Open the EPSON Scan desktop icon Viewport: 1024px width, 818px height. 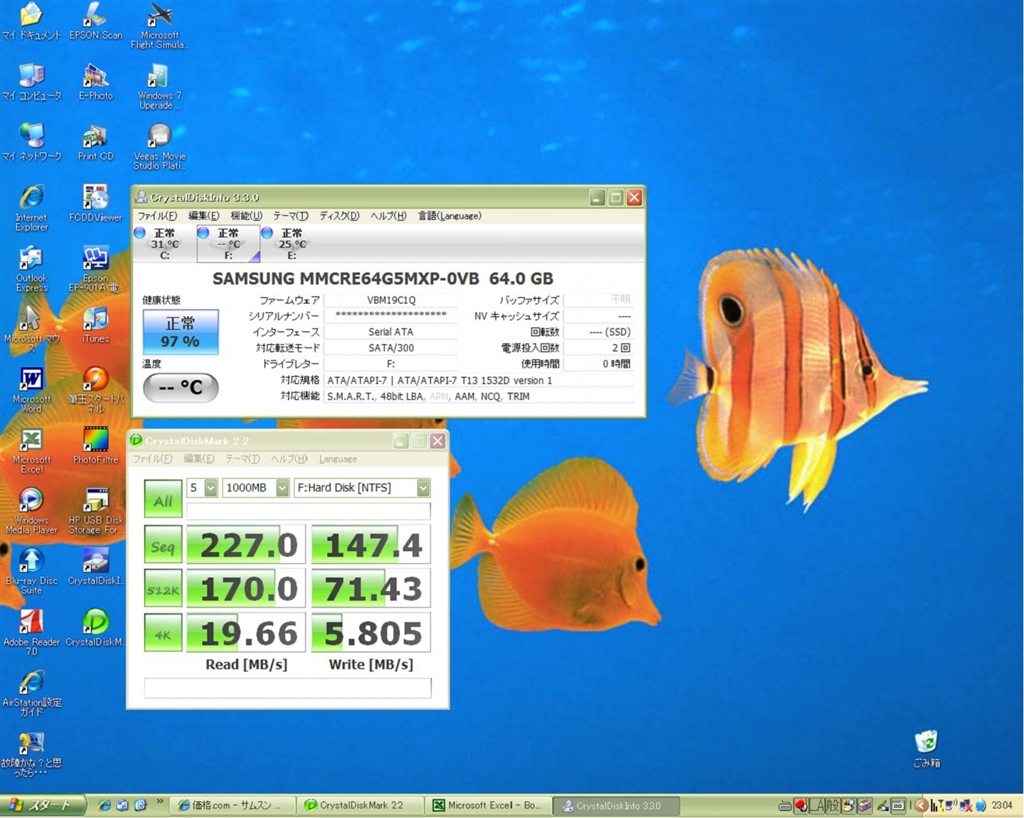pyautogui.click(x=95, y=16)
